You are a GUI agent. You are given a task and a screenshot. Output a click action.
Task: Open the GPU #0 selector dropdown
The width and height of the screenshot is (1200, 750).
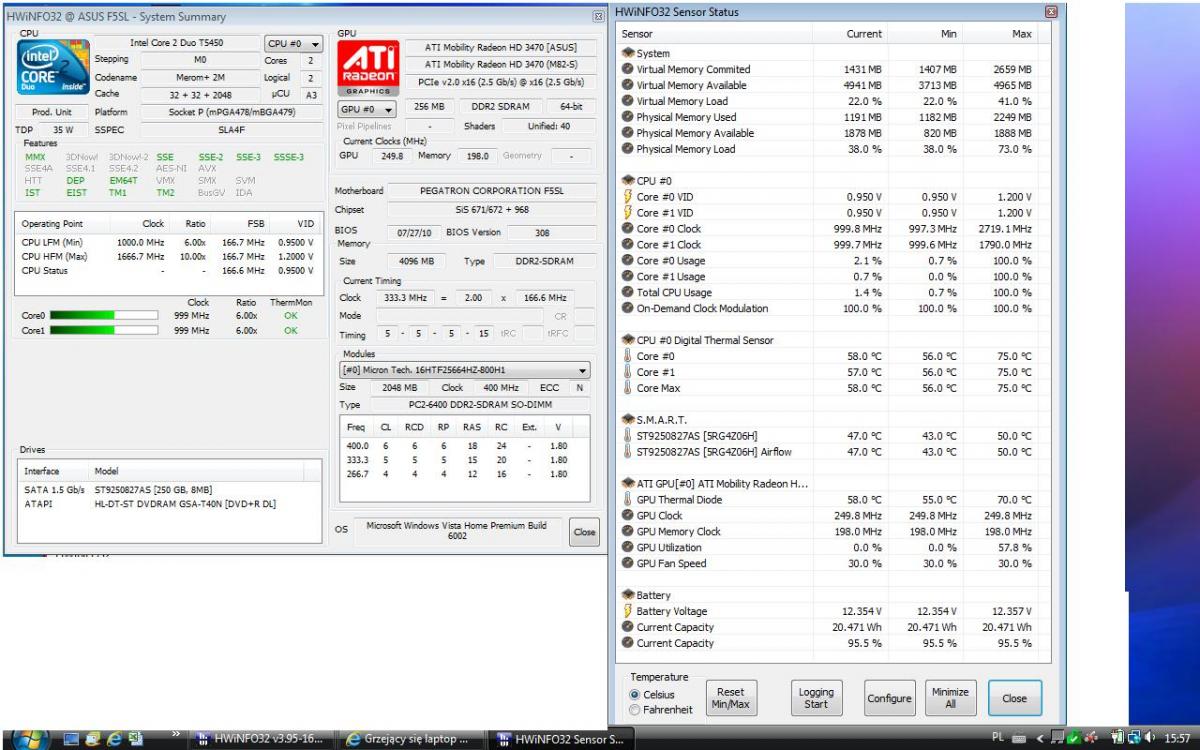[x=367, y=109]
